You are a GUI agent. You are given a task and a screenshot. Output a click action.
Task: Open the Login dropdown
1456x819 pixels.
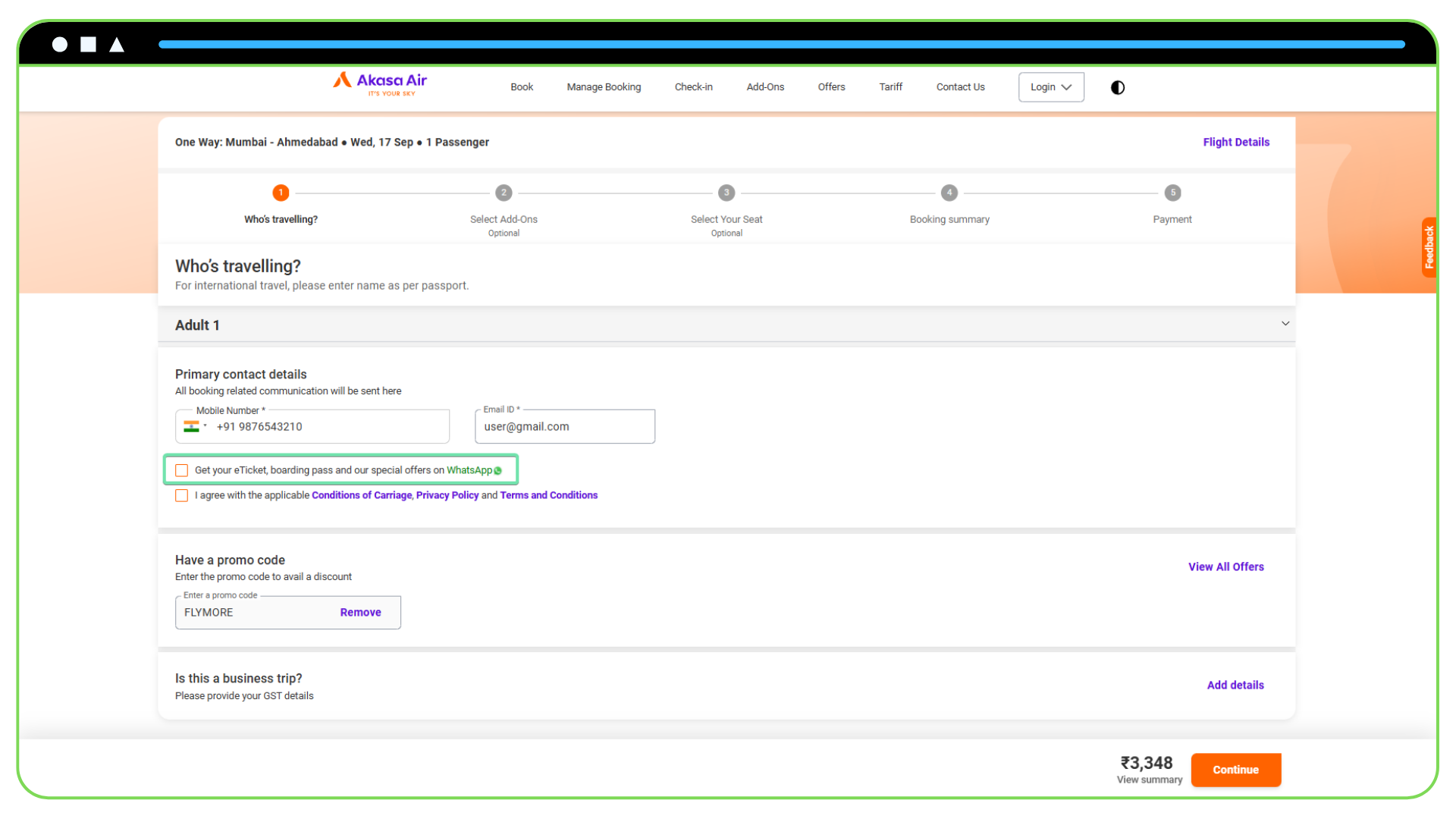pyautogui.click(x=1051, y=86)
